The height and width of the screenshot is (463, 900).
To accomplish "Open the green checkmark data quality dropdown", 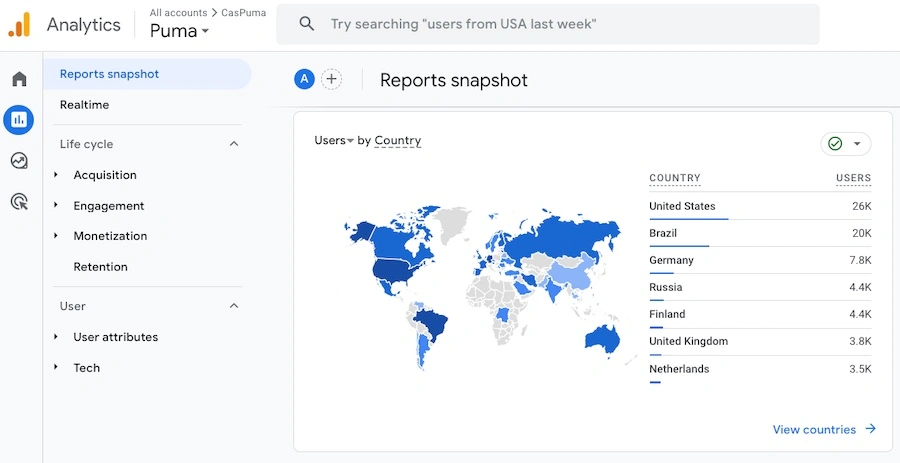I will [845, 144].
